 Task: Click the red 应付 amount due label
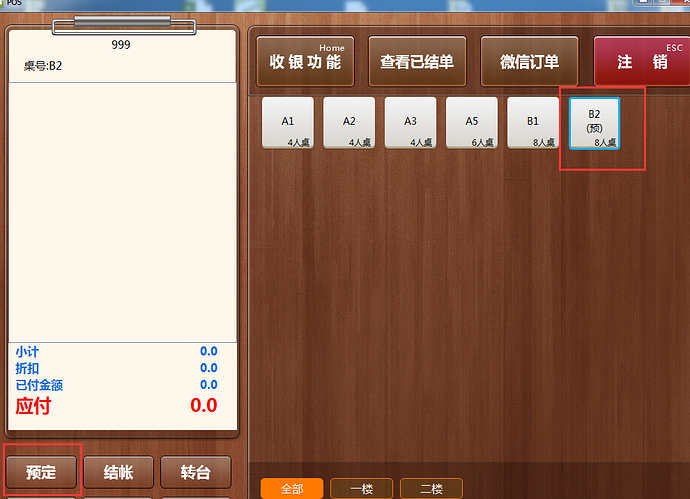33,406
